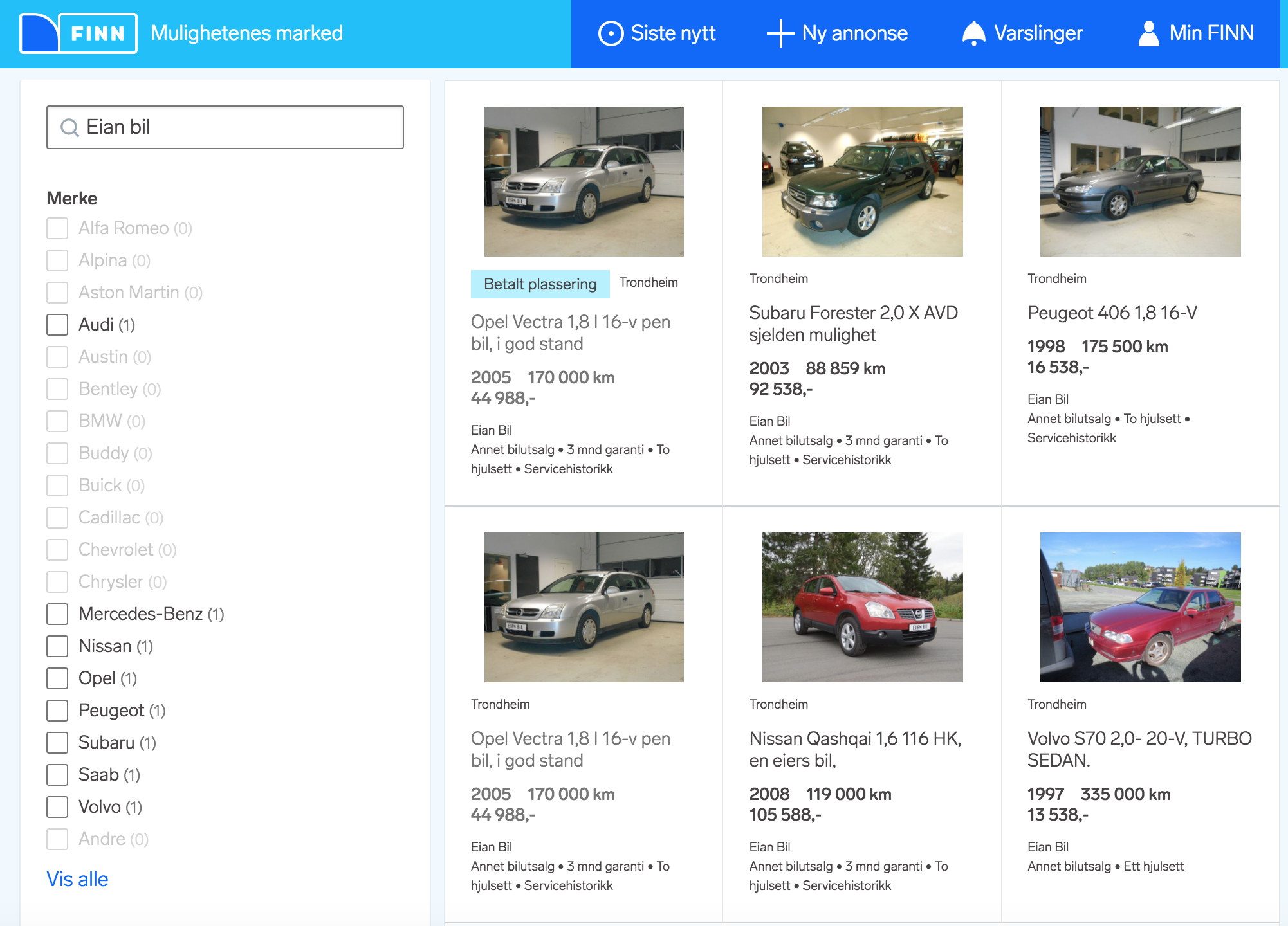Click the price 16 538,-

[x=1058, y=367]
